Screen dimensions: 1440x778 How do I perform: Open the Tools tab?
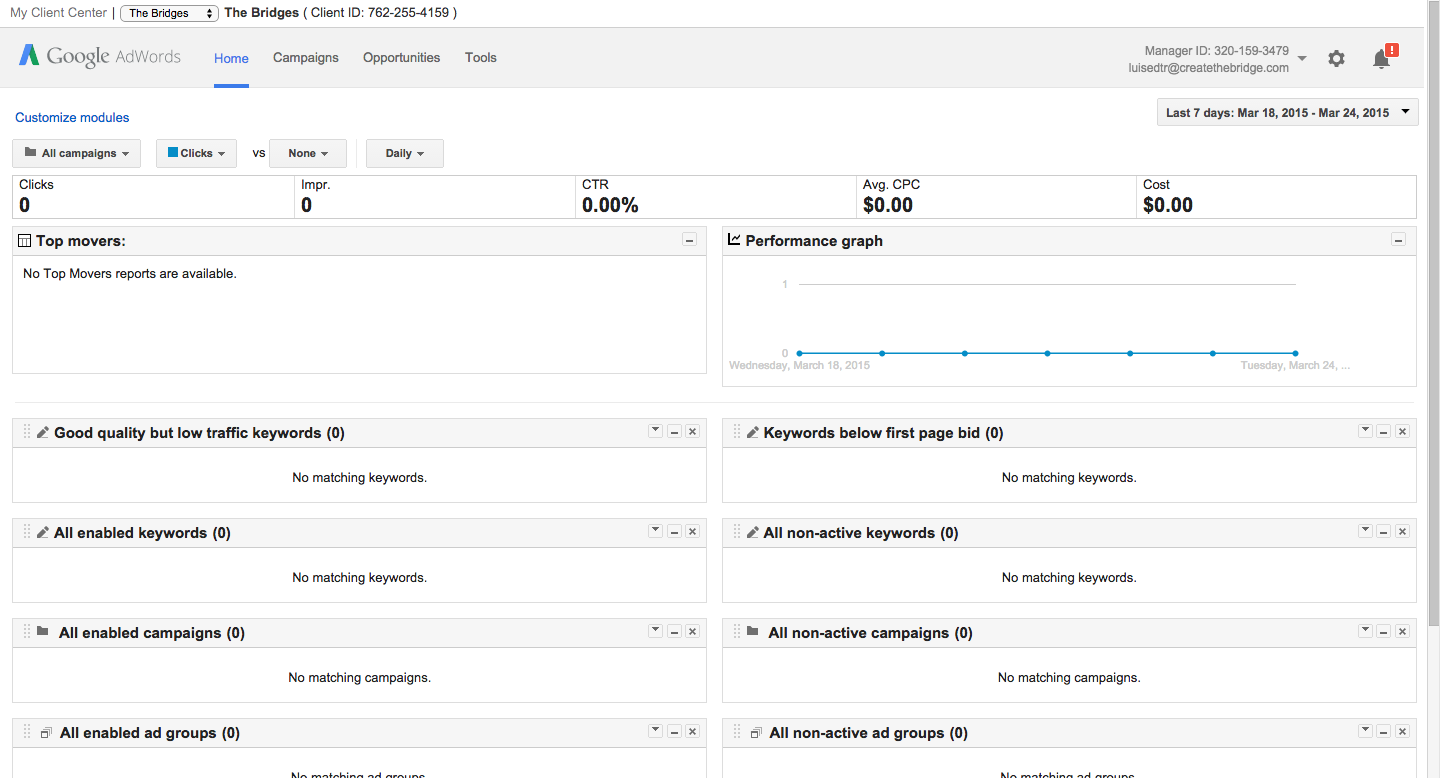point(481,58)
